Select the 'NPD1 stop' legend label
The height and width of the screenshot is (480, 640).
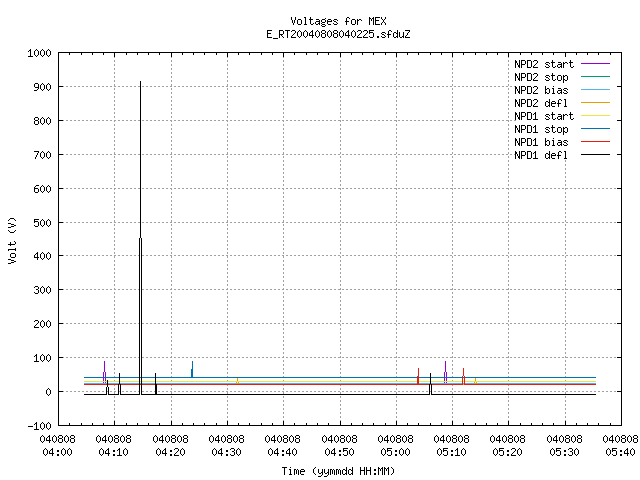click(541, 129)
